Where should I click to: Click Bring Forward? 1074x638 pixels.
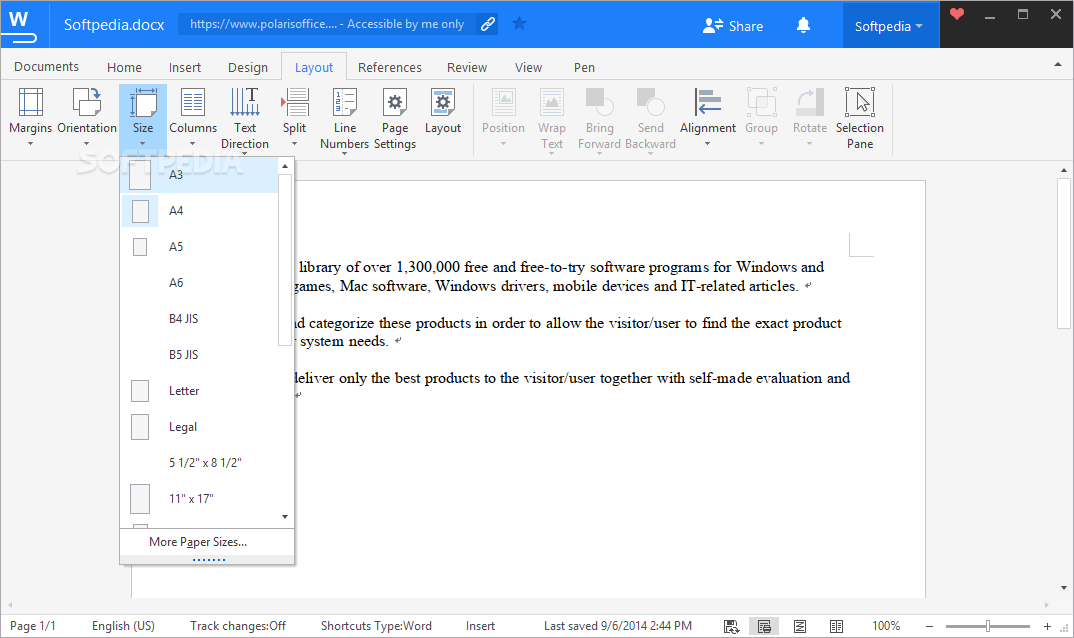(599, 119)
